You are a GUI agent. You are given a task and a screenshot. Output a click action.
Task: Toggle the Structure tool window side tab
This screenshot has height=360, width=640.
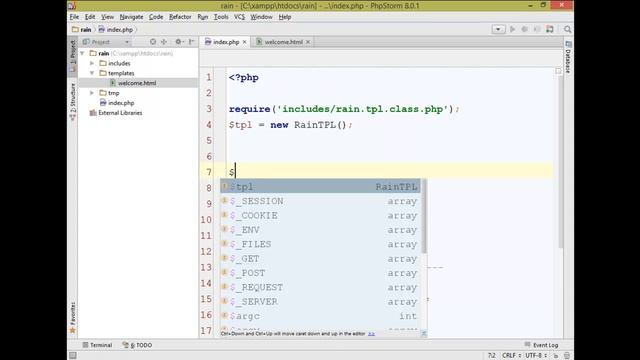click(x=72, y=102)
